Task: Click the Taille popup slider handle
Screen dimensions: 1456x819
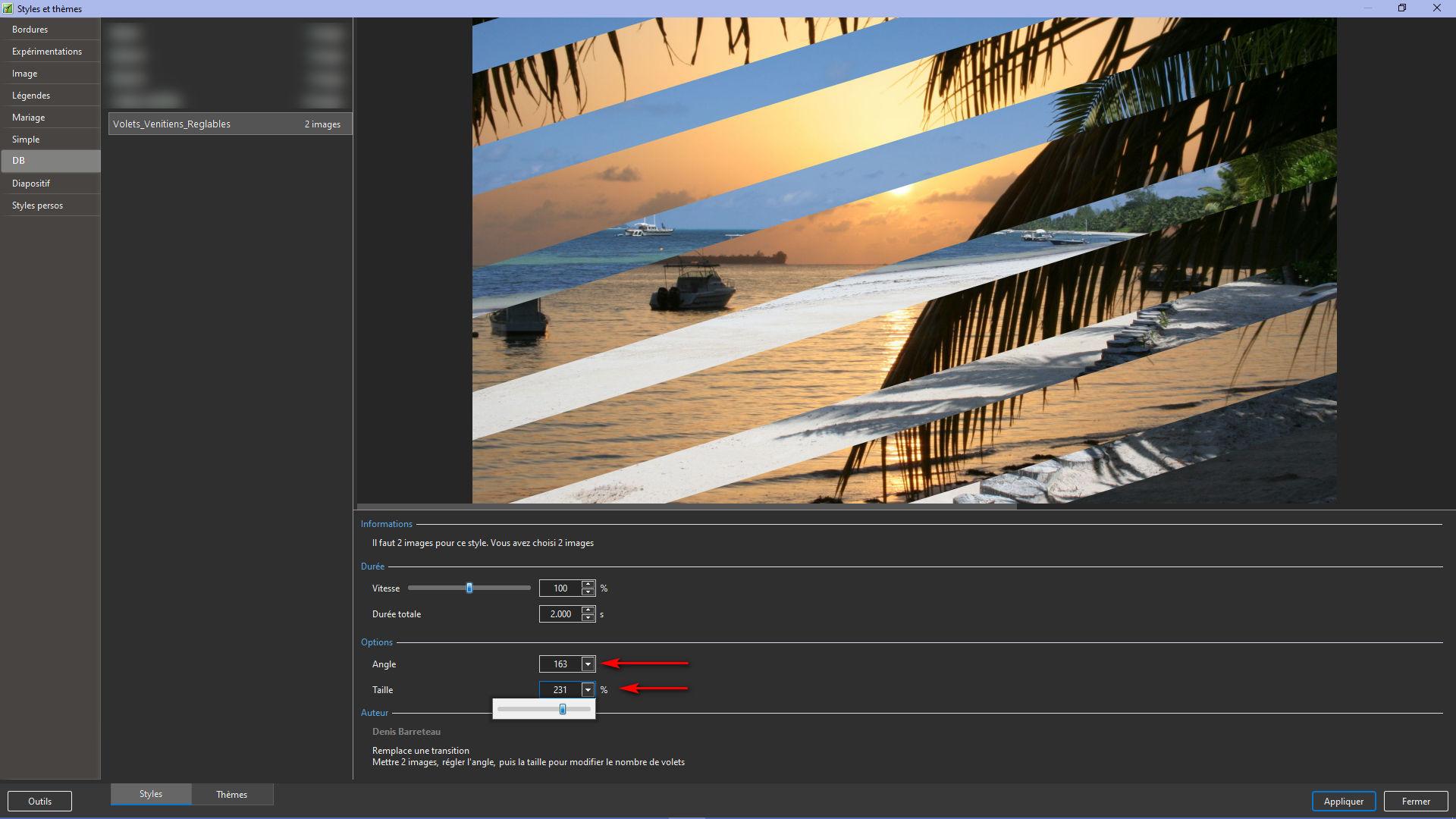Action: tap(563, 709)
